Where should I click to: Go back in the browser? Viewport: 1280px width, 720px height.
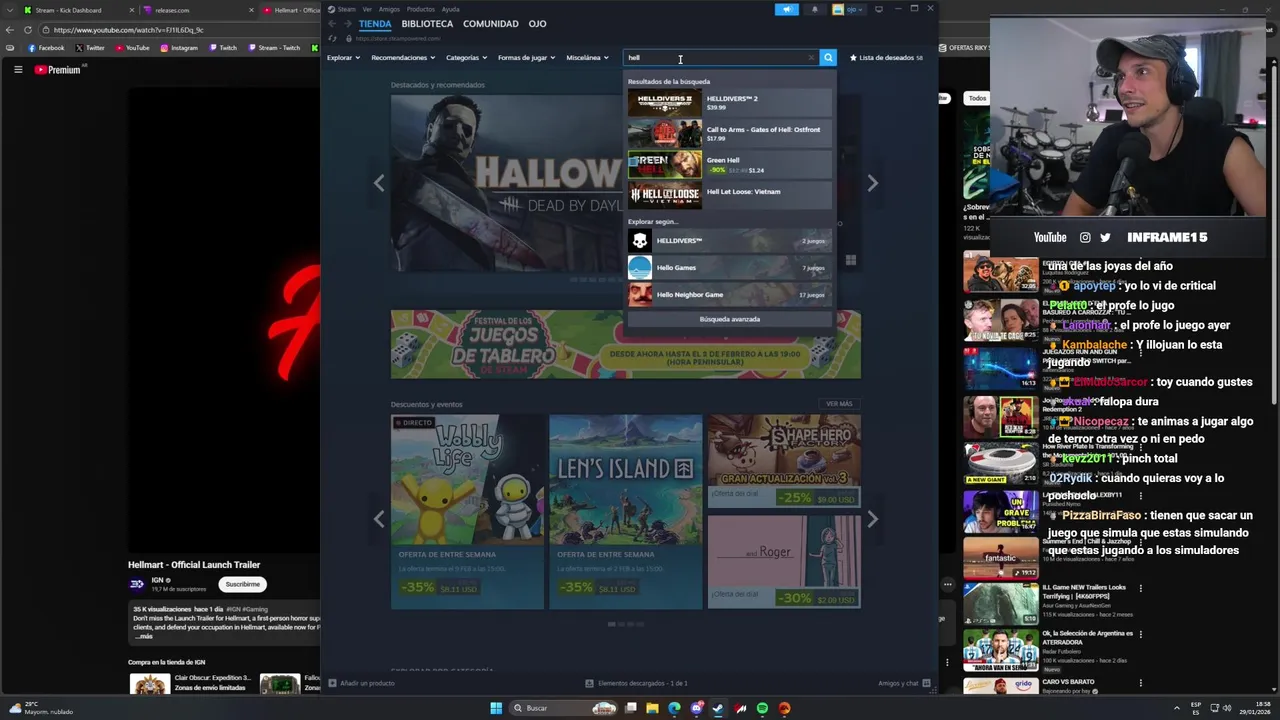pos(10,30)
